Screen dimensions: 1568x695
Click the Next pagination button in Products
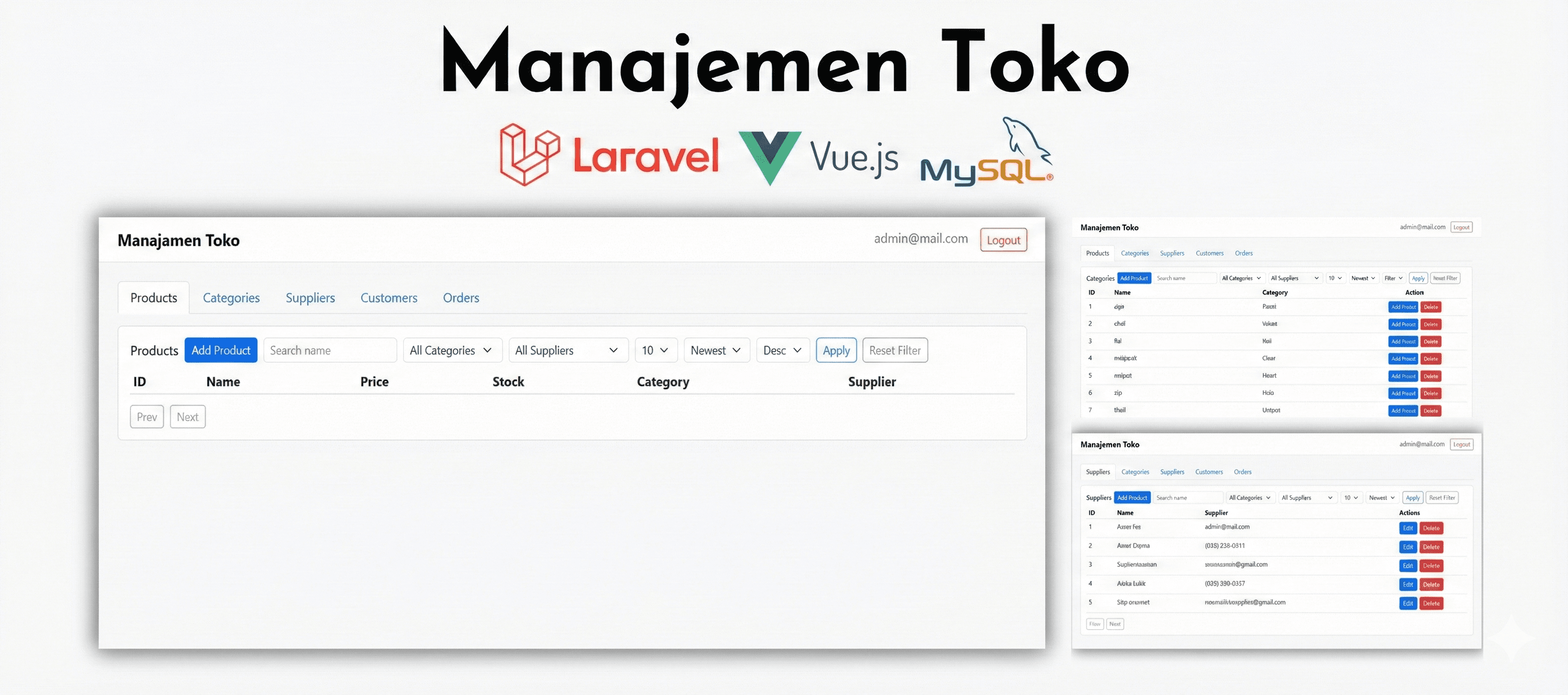click(187, 417)
